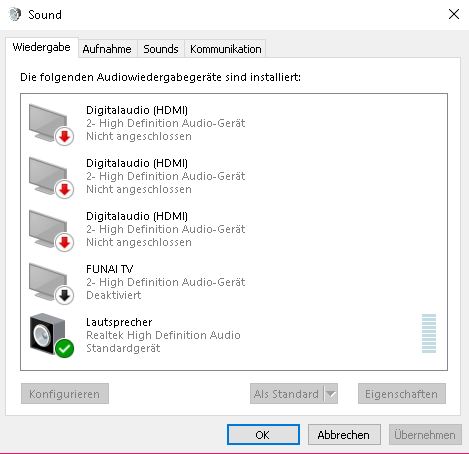Select the FUNAI TV monitor icon
The width and height of the screenshot is (469, 454).
(x=51, y=283)
